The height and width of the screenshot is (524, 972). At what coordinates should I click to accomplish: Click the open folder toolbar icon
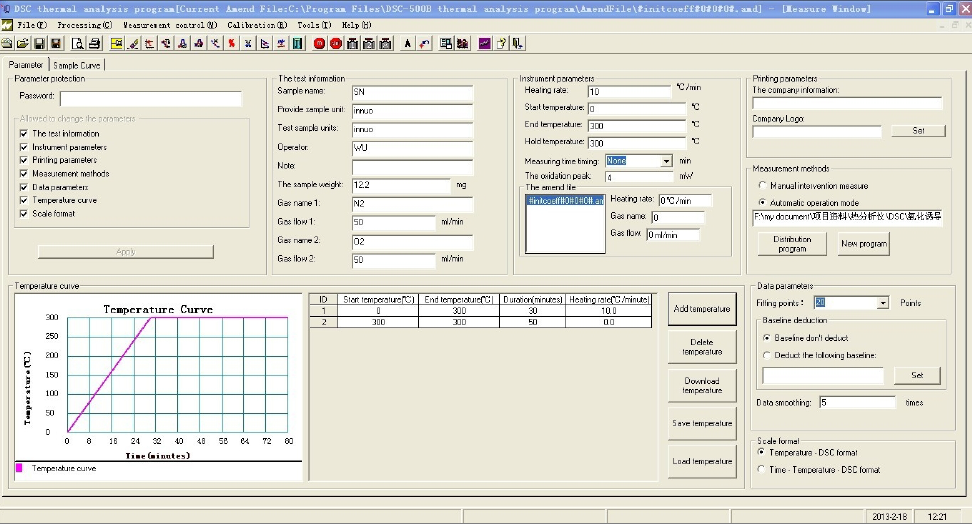point(23,43)
